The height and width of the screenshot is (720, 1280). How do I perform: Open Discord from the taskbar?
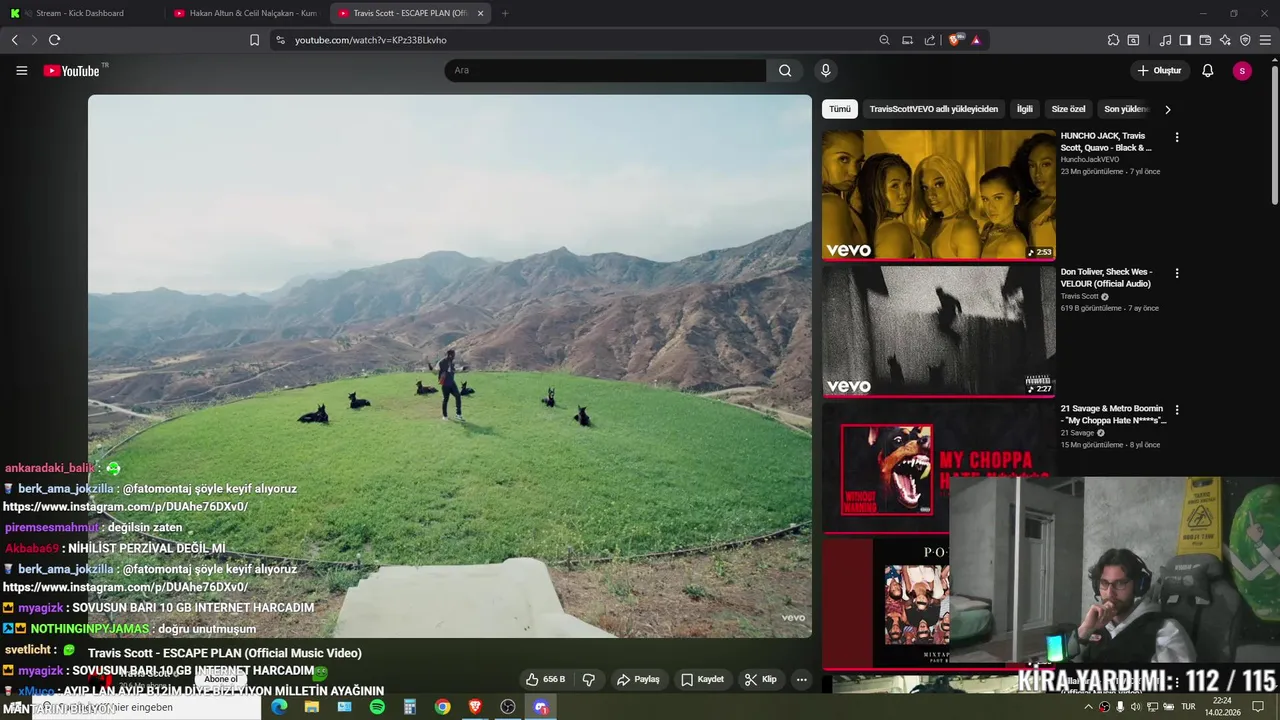[541, 707]
